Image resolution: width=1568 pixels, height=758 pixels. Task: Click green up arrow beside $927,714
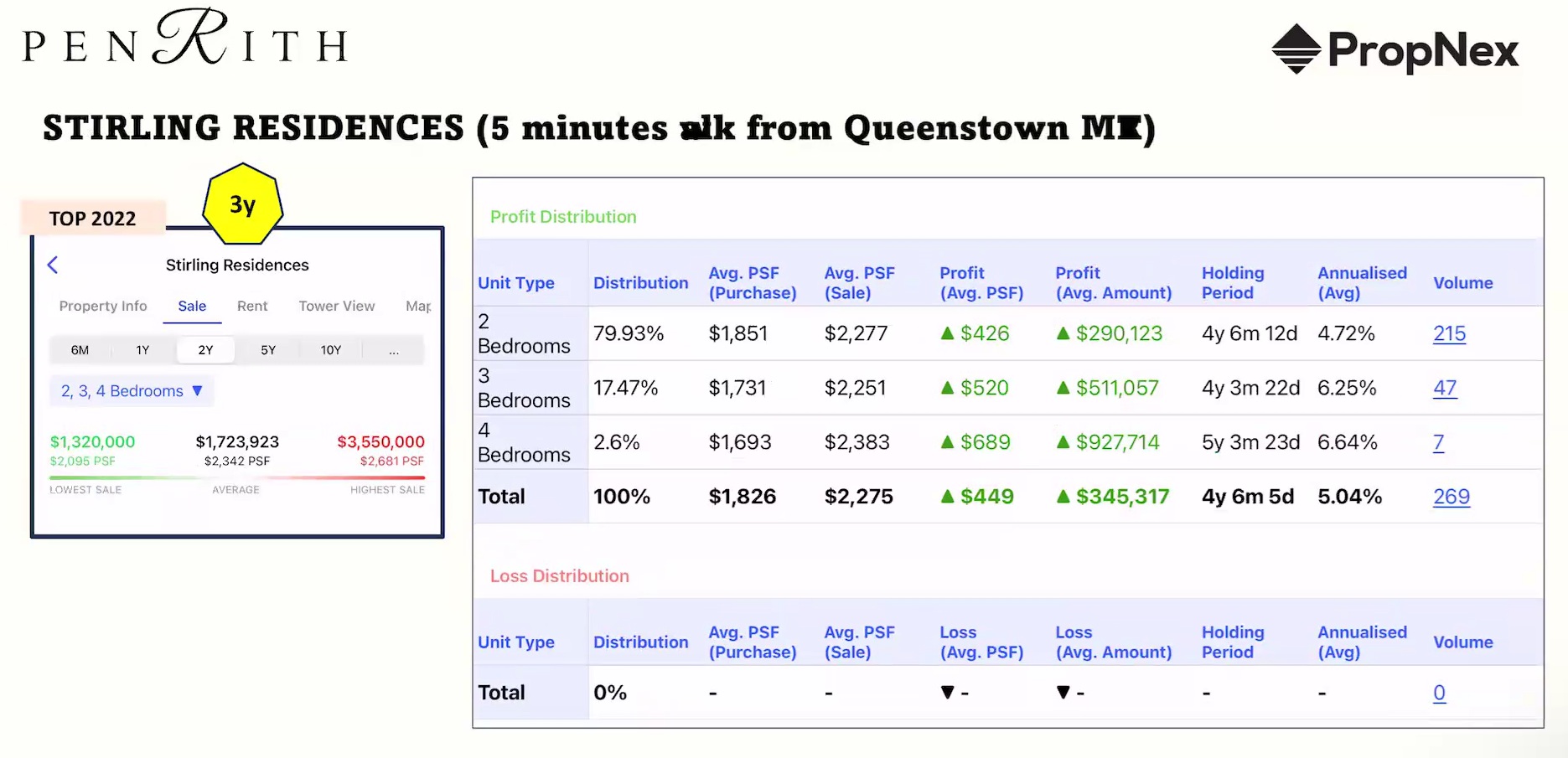tap(1063, 442)
